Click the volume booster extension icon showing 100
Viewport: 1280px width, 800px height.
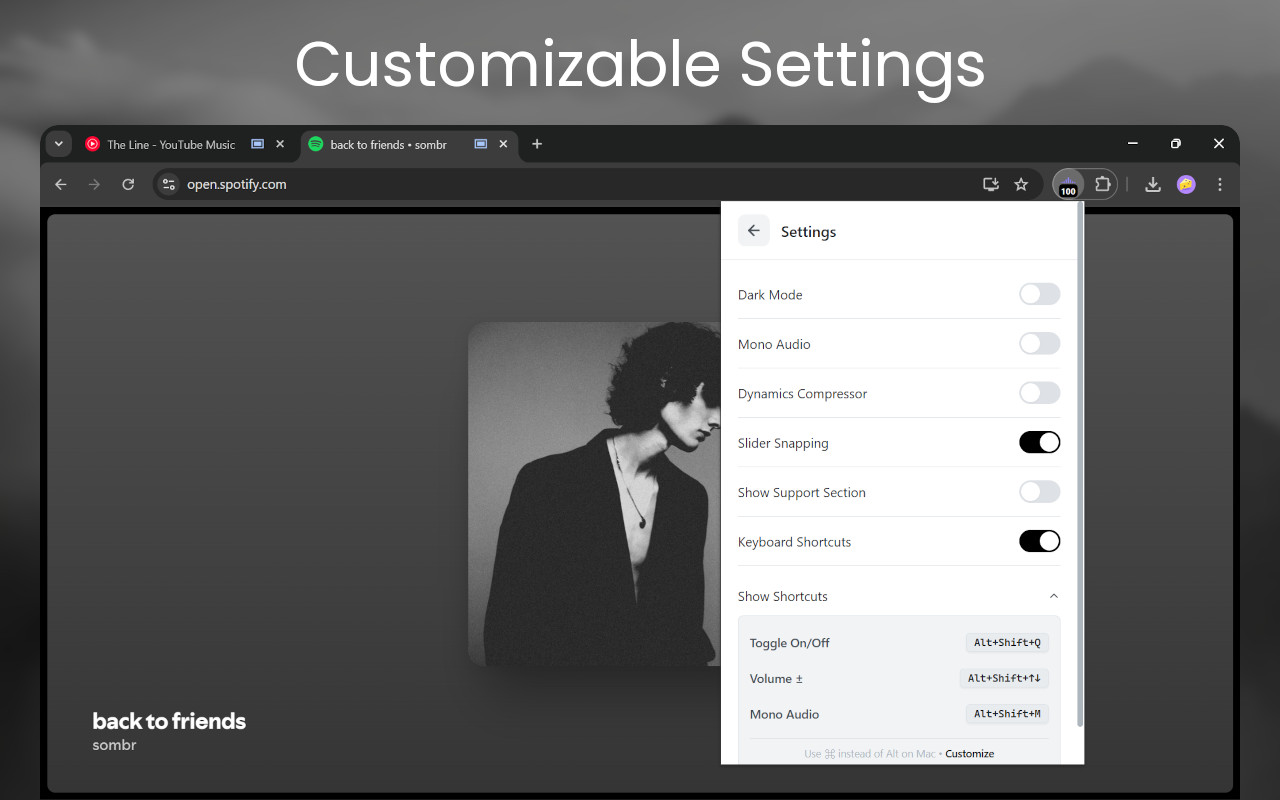tap(1067, 184)
